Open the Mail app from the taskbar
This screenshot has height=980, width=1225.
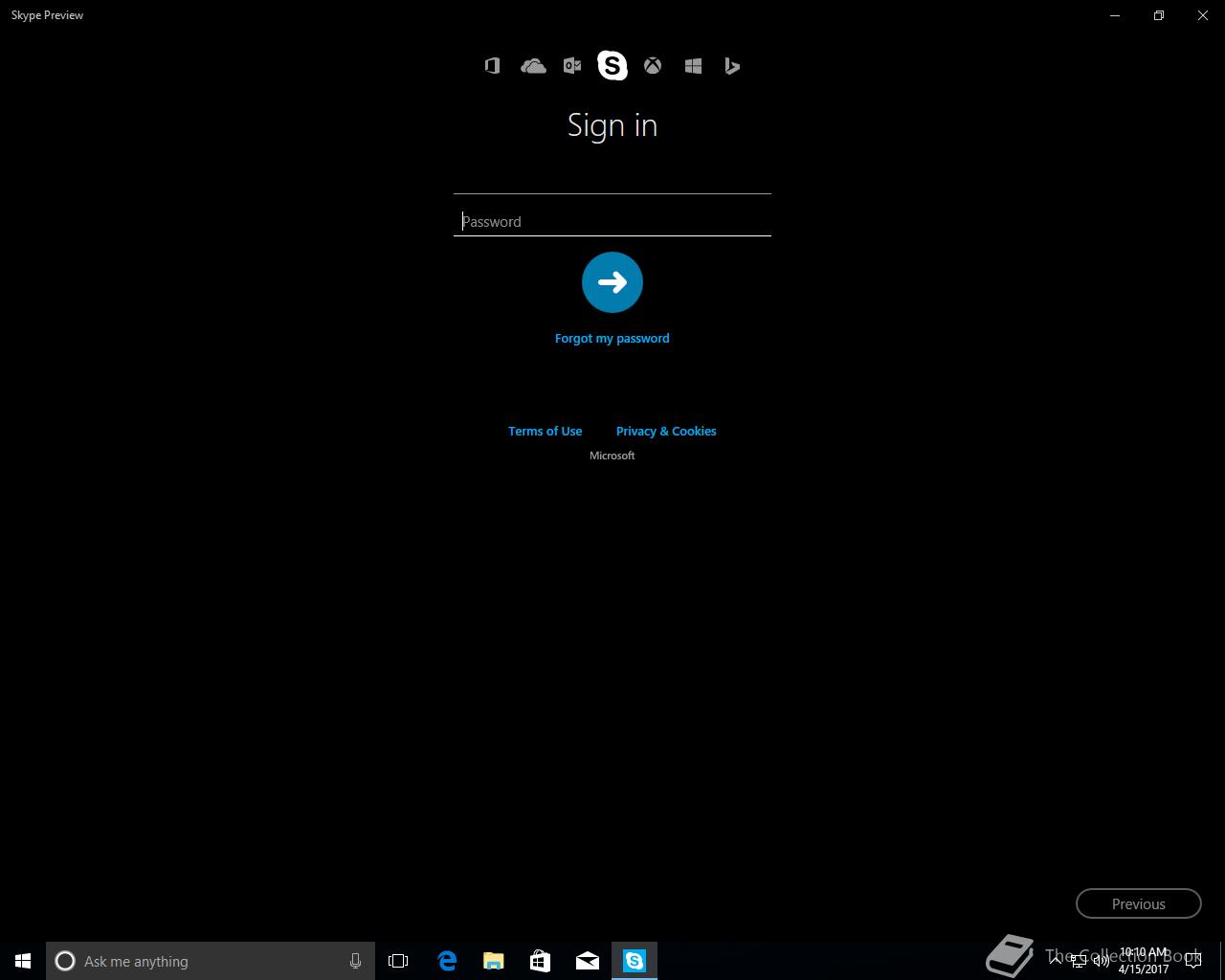[x=588, y=961]
